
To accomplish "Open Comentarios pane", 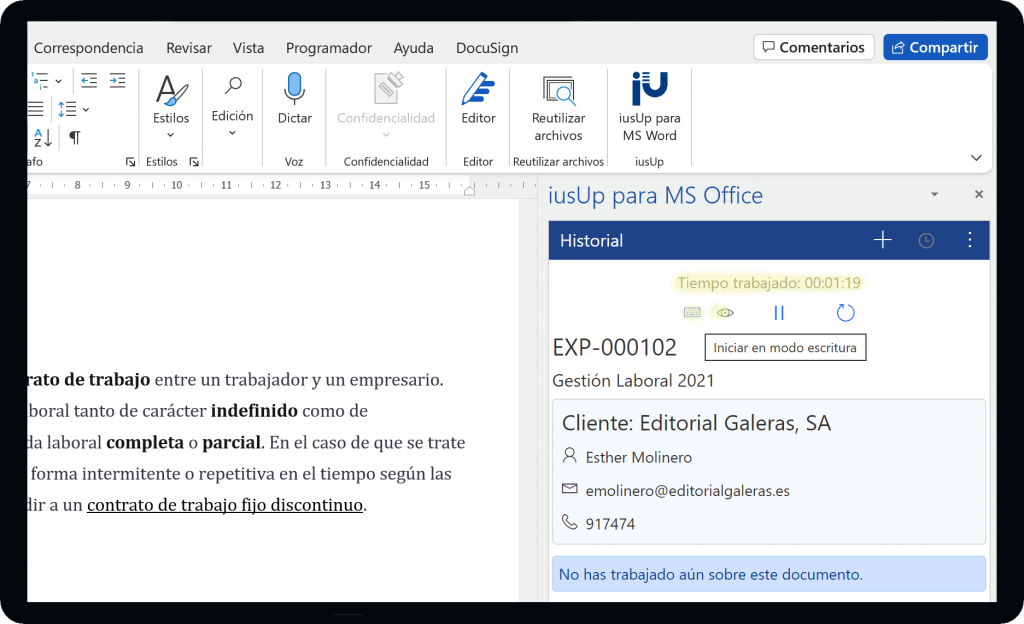I will point(814,47).
